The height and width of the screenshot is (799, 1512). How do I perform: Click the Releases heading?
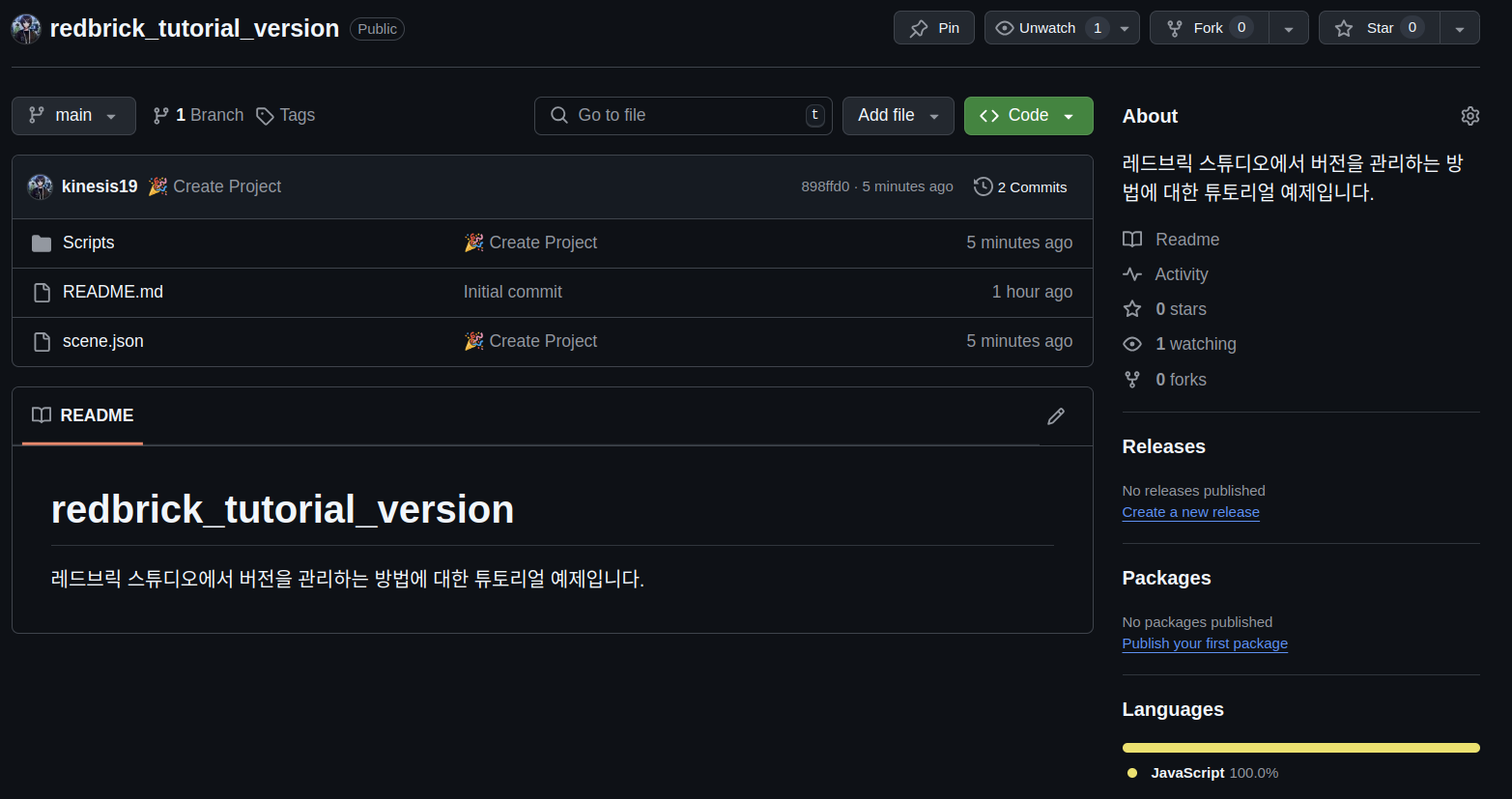(x=1163, y=446)
